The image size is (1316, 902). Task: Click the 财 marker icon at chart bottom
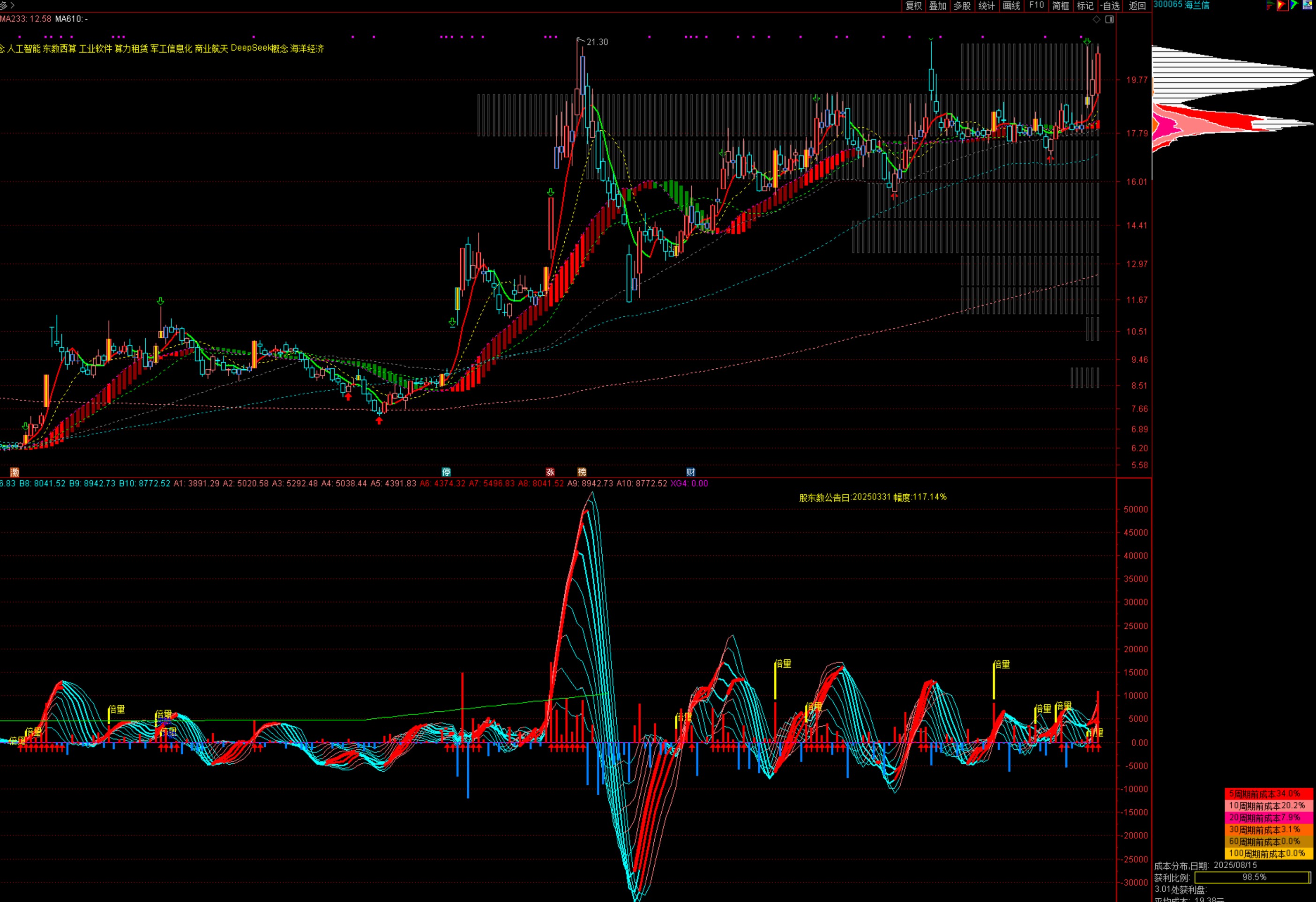tap(691, 472)
